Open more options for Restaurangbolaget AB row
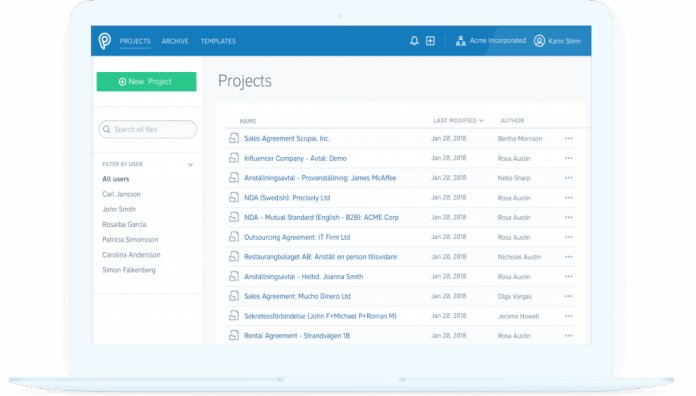Viewport: 696px width, 396px height. (569, 257)
